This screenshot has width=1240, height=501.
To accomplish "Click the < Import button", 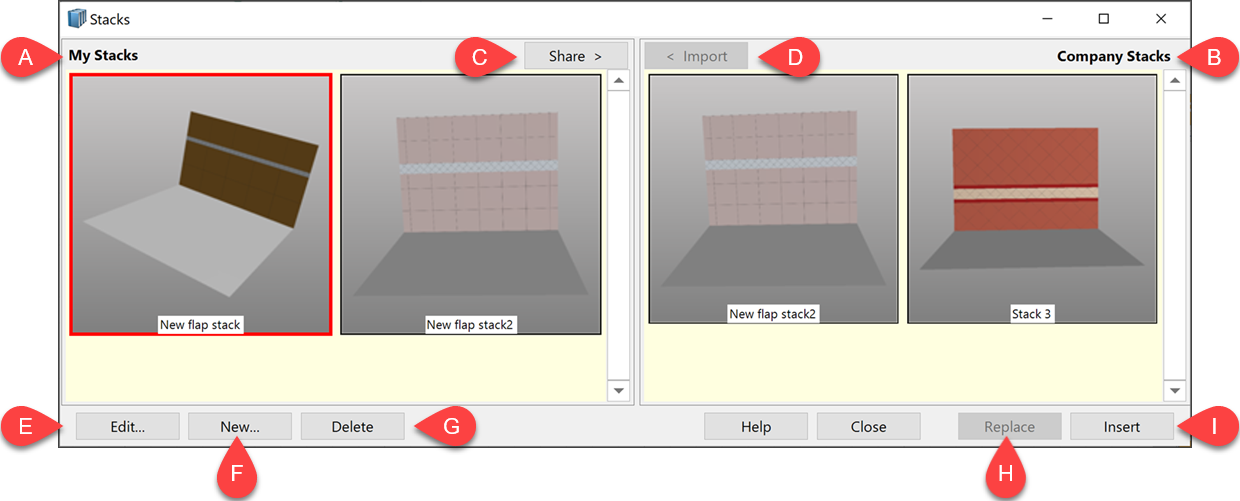I will 696,56.
